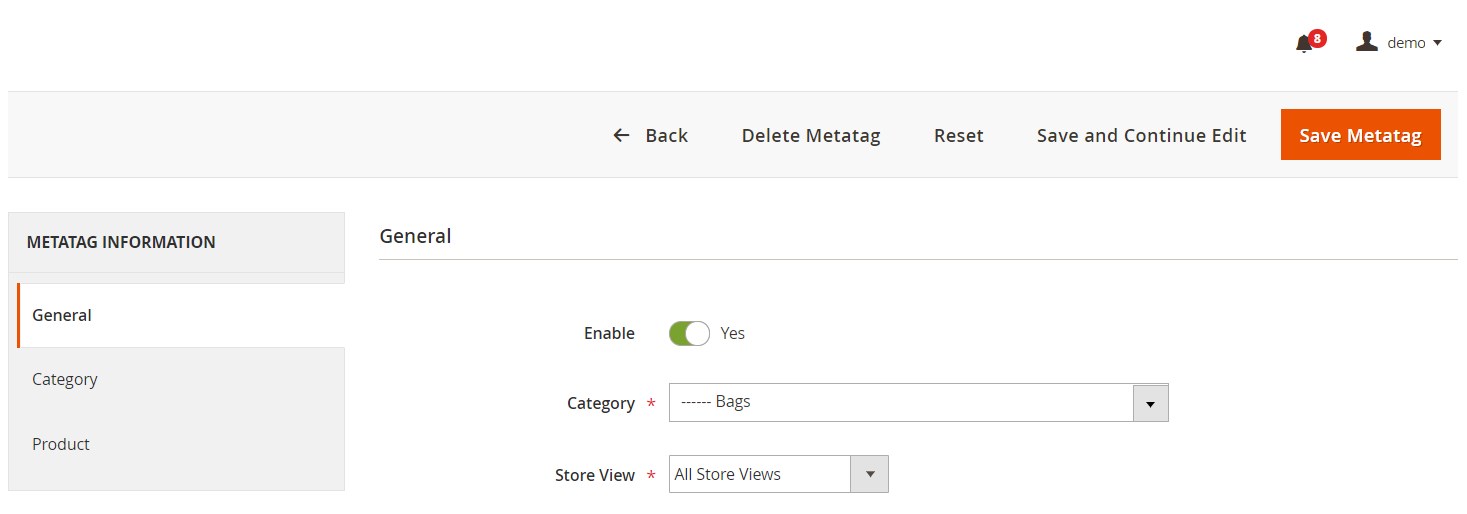The width and height of the screenshot is (1467, 514).
Task: Click Save and Continue Edit
Action: pos(1141,135)
